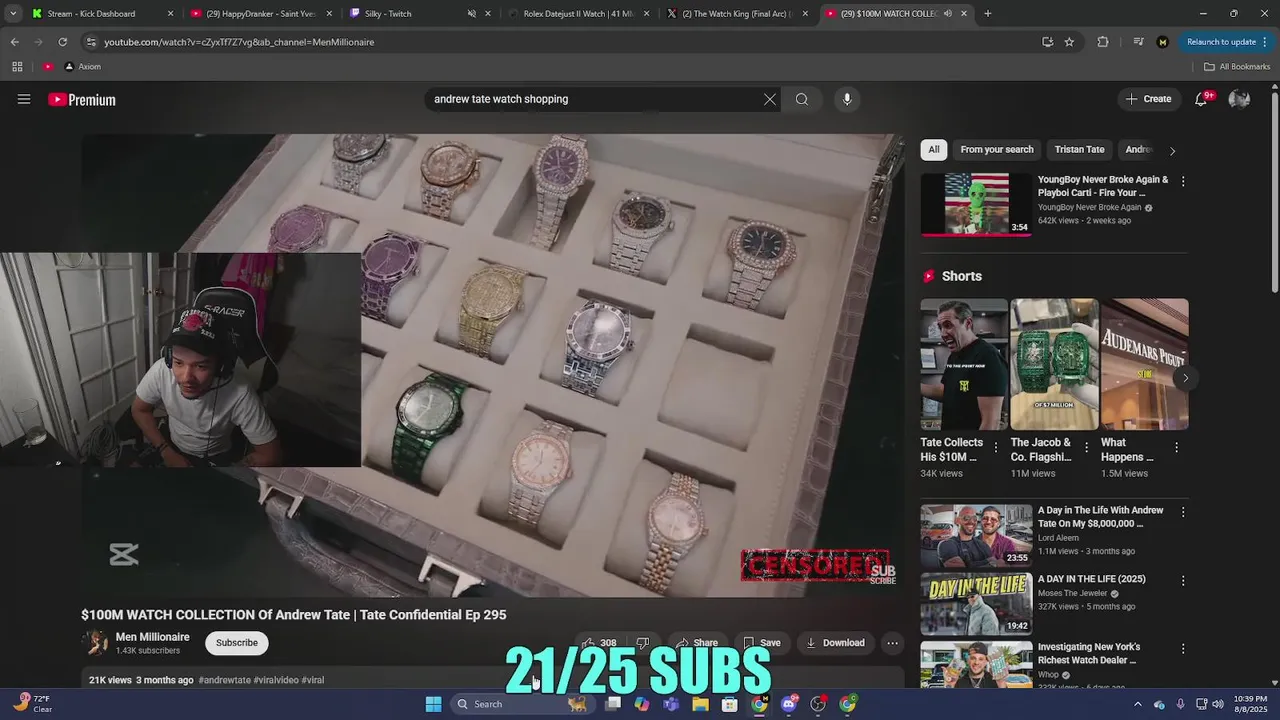Screen dimensions: 1280x720
Task: Click Relaunch to update button
Action: point(1221,42)
